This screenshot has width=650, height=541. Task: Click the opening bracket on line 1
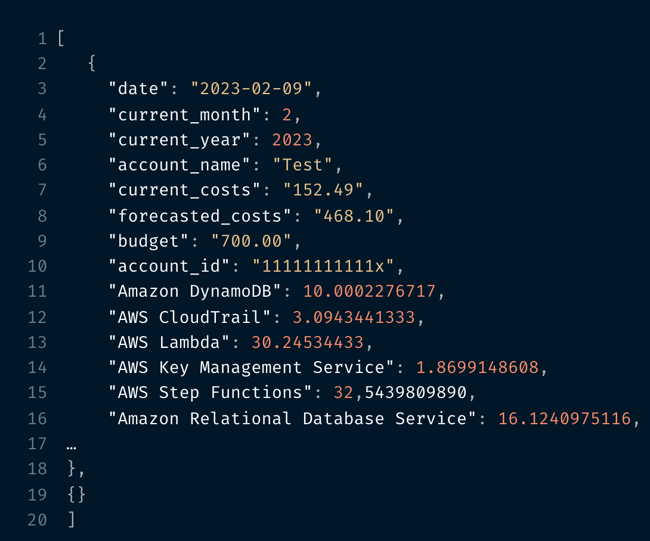pos(61,39)
